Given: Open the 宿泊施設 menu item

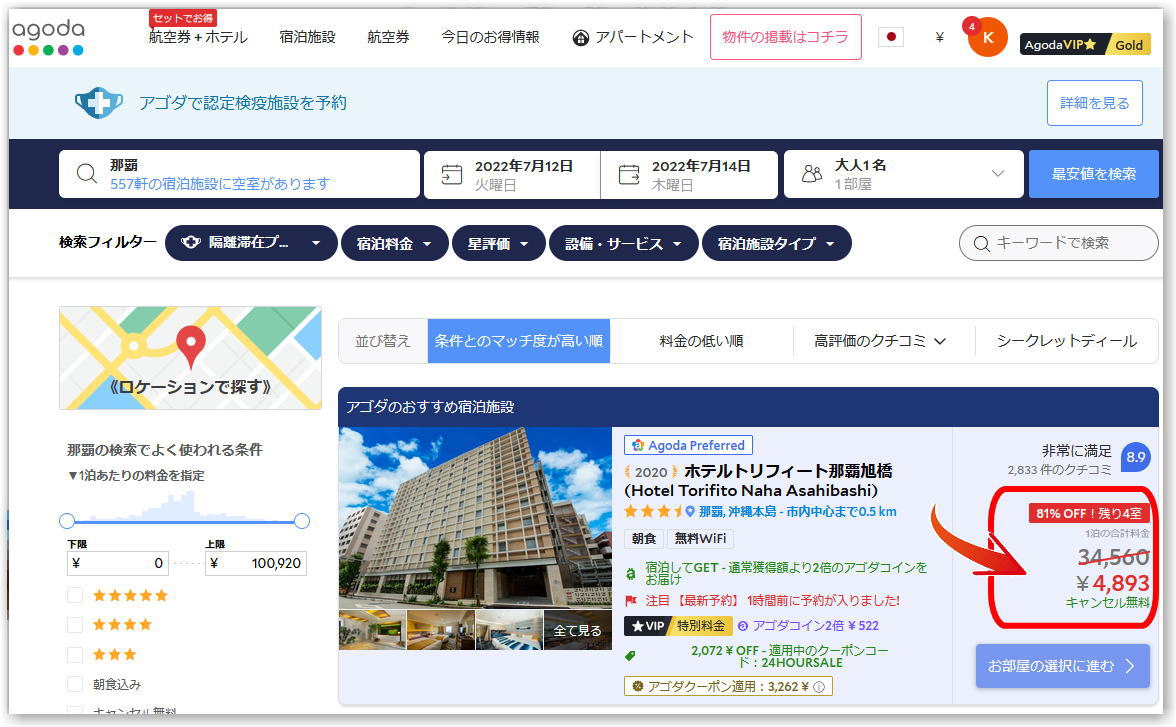Looking at the screenshot, I should (x=308, y=37).
